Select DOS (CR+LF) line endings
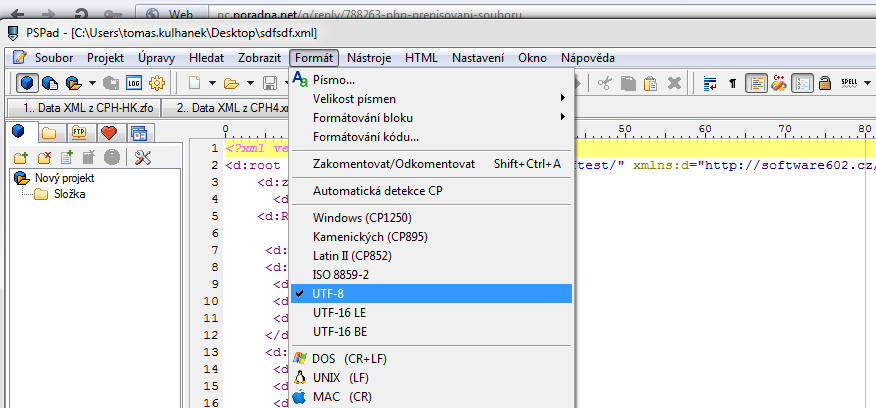The height and width of the screenshot is (408, 876). click(431, 358)
